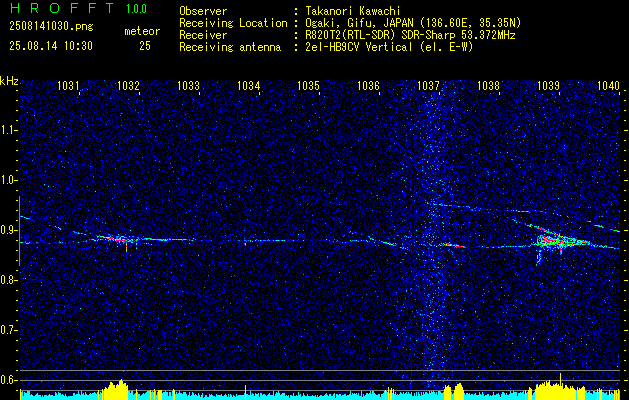Click the 0.8 kHz axis label
This screenshot has width=629, height=400.
[x=7, y=280]
